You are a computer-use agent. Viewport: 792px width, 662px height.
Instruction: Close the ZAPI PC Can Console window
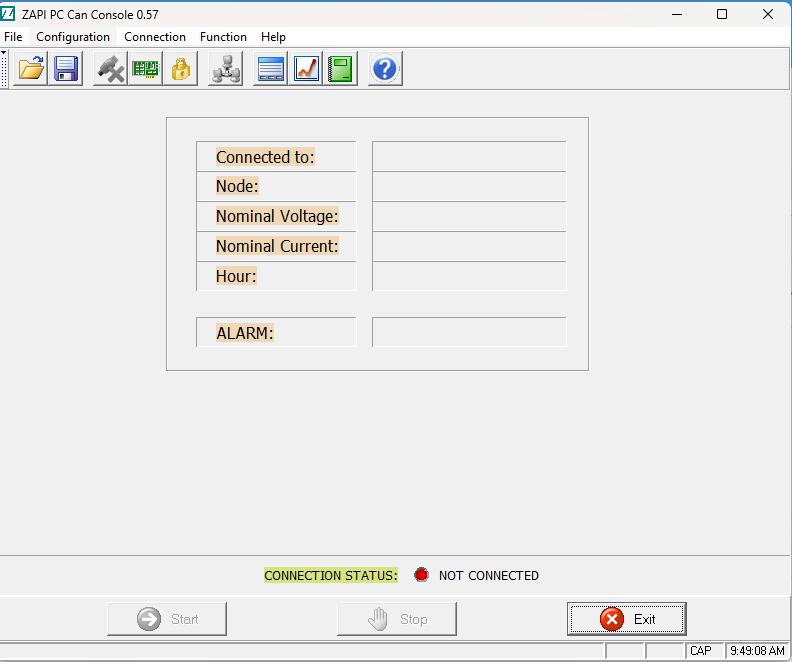tap(768, 14)
